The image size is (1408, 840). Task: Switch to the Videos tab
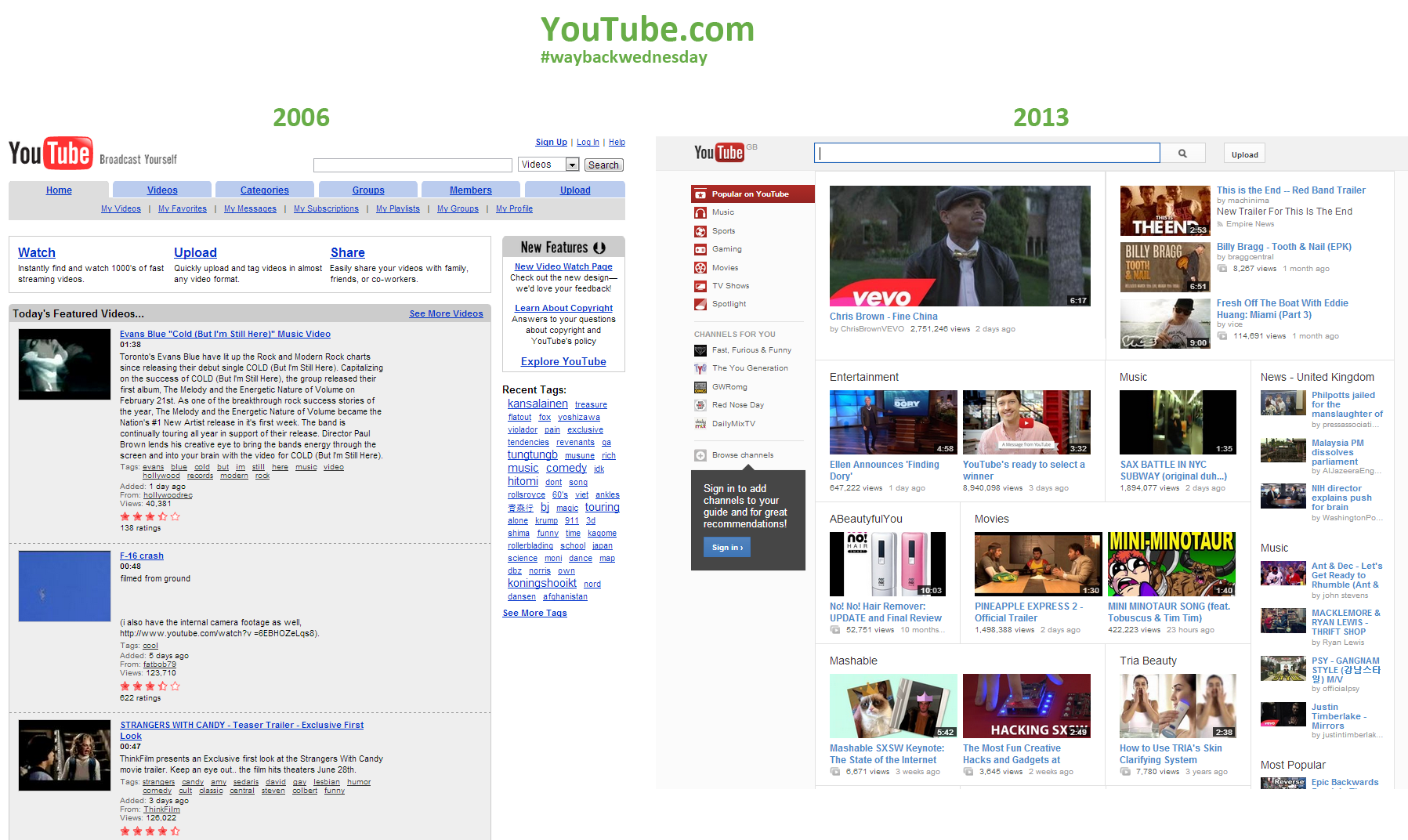tap(162, 190)
